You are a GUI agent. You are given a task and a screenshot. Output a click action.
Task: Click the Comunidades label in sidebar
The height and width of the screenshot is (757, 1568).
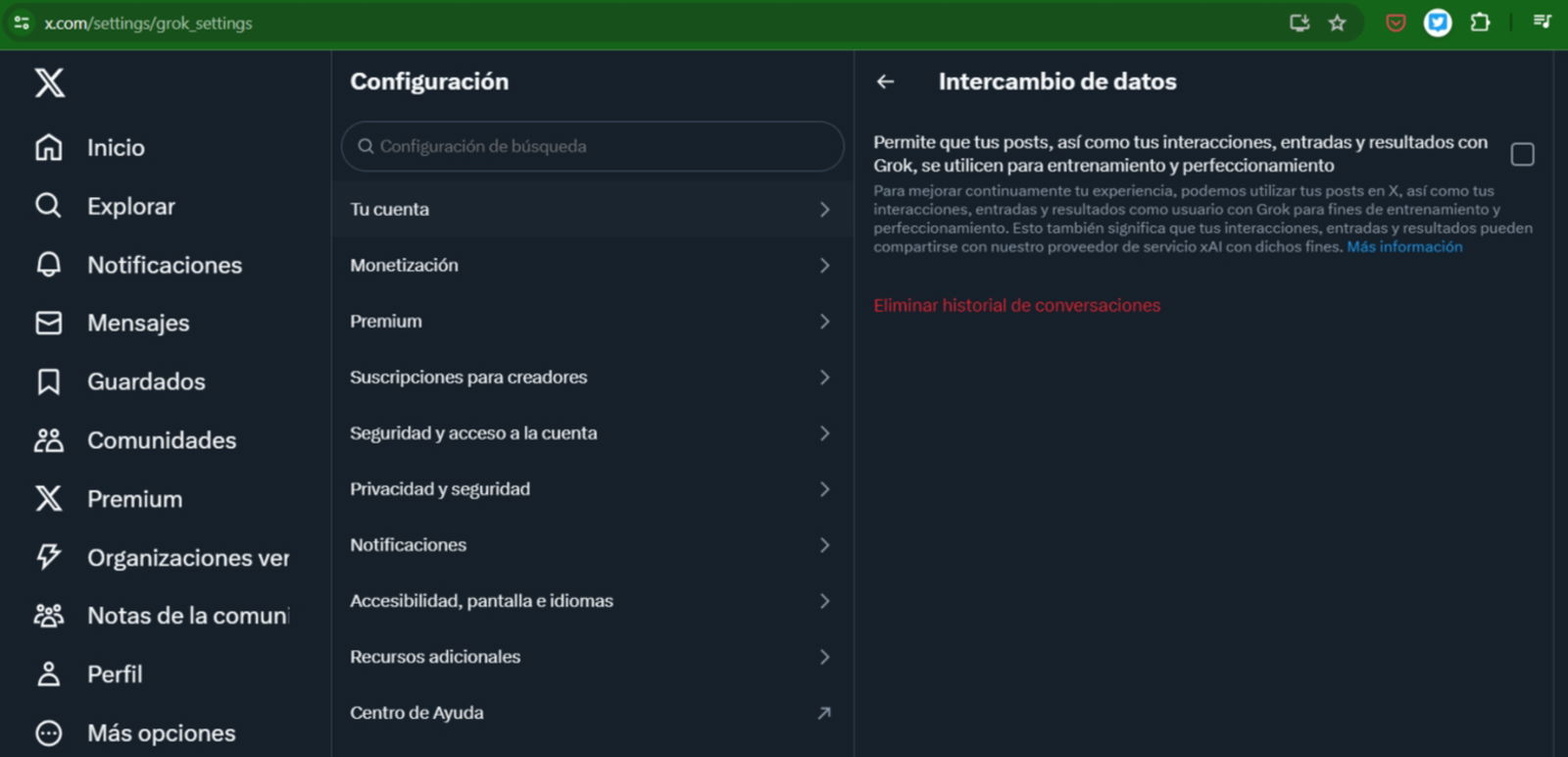162,440
